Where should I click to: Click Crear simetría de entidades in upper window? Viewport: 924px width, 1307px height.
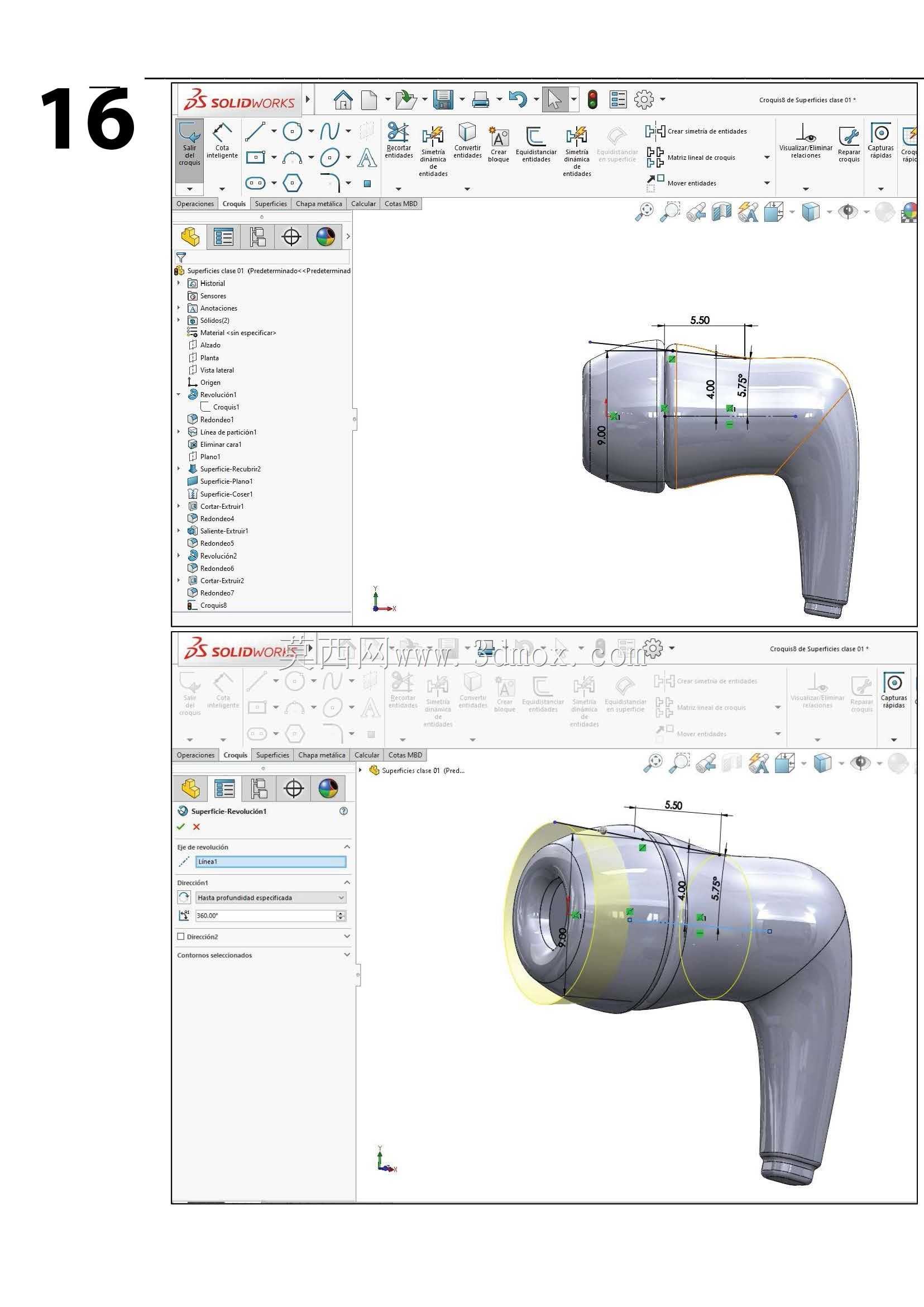tap(696, 131)
